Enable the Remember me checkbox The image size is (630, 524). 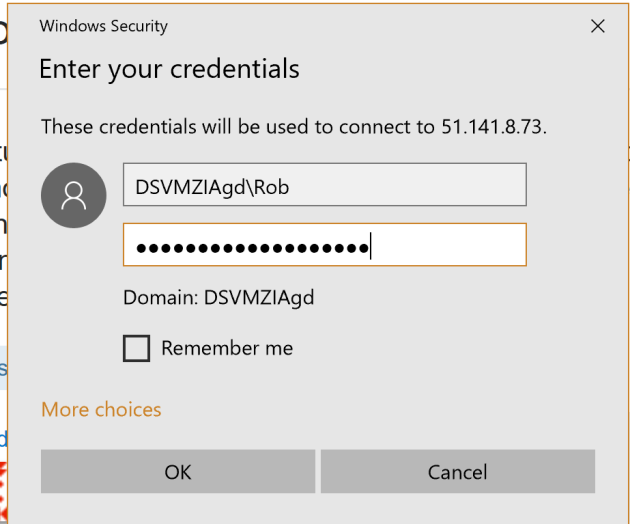point(136,348)
